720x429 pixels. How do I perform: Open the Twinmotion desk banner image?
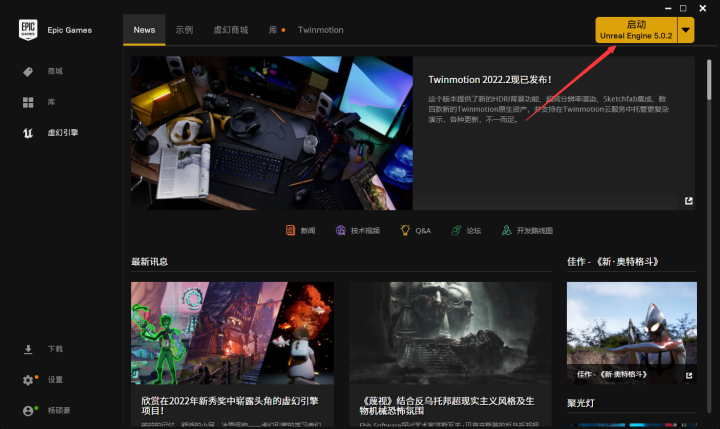point(272,133)
